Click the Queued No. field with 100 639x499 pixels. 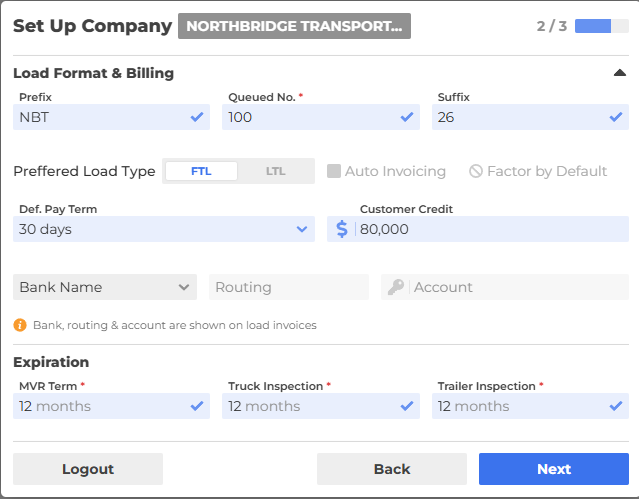321,117
